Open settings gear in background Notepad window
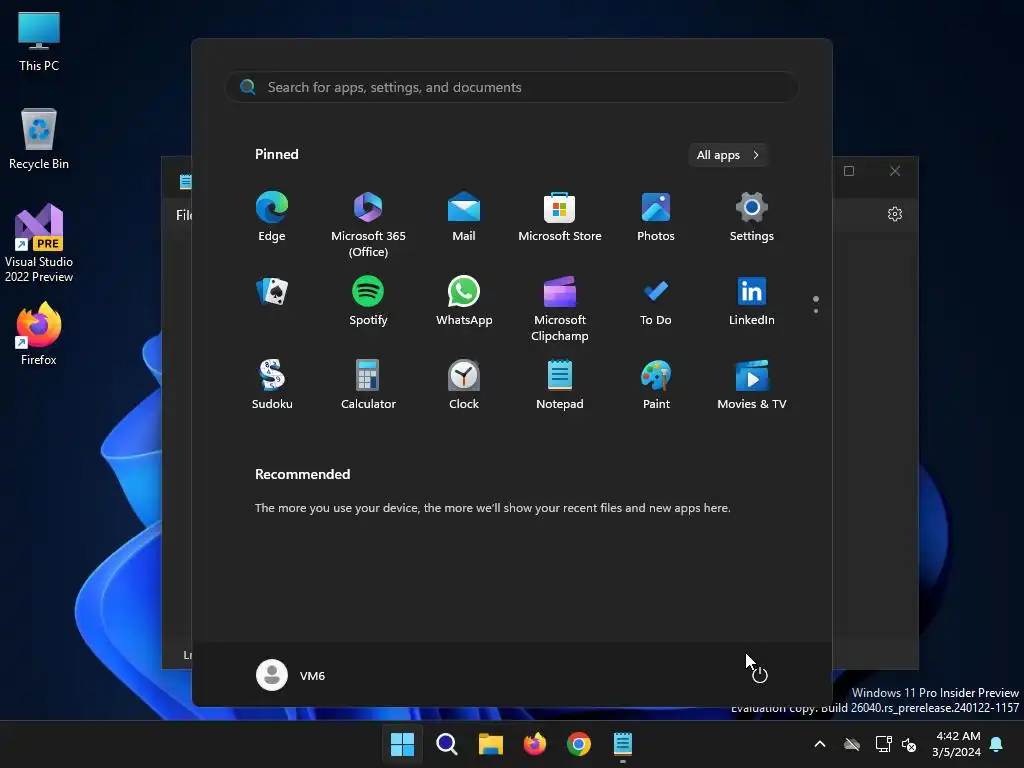 895,214
